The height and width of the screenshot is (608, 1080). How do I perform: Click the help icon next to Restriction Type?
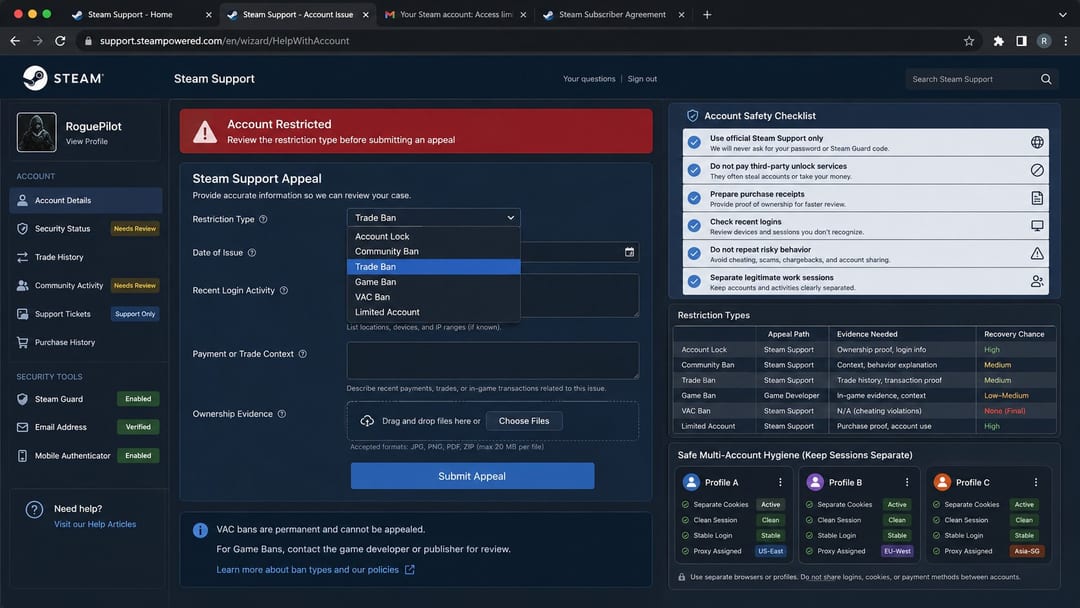(x=263, y=219)
